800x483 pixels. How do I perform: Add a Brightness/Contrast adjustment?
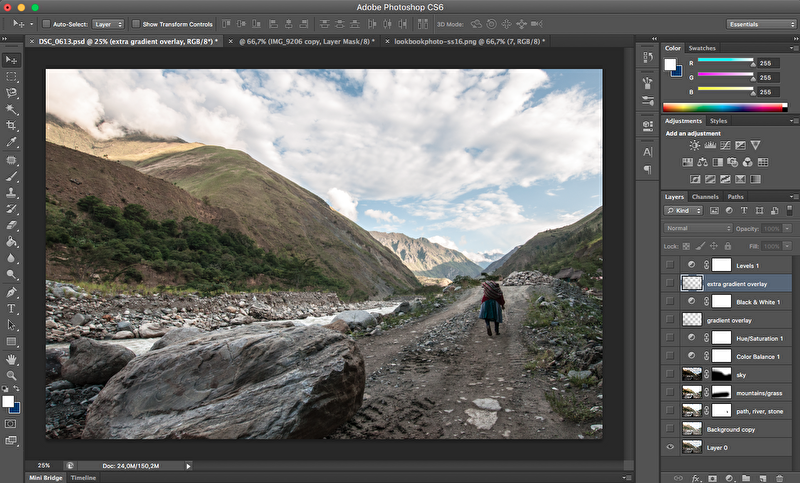(694, 145)
